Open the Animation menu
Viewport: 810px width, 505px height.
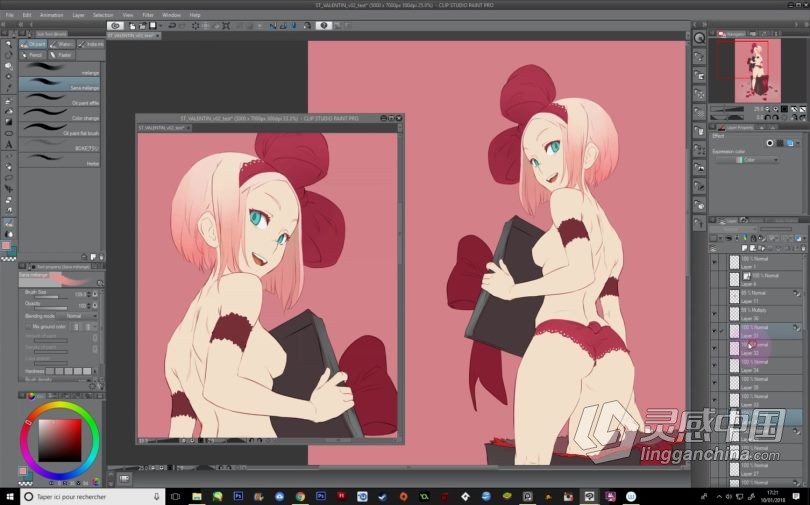click(52, 15)
